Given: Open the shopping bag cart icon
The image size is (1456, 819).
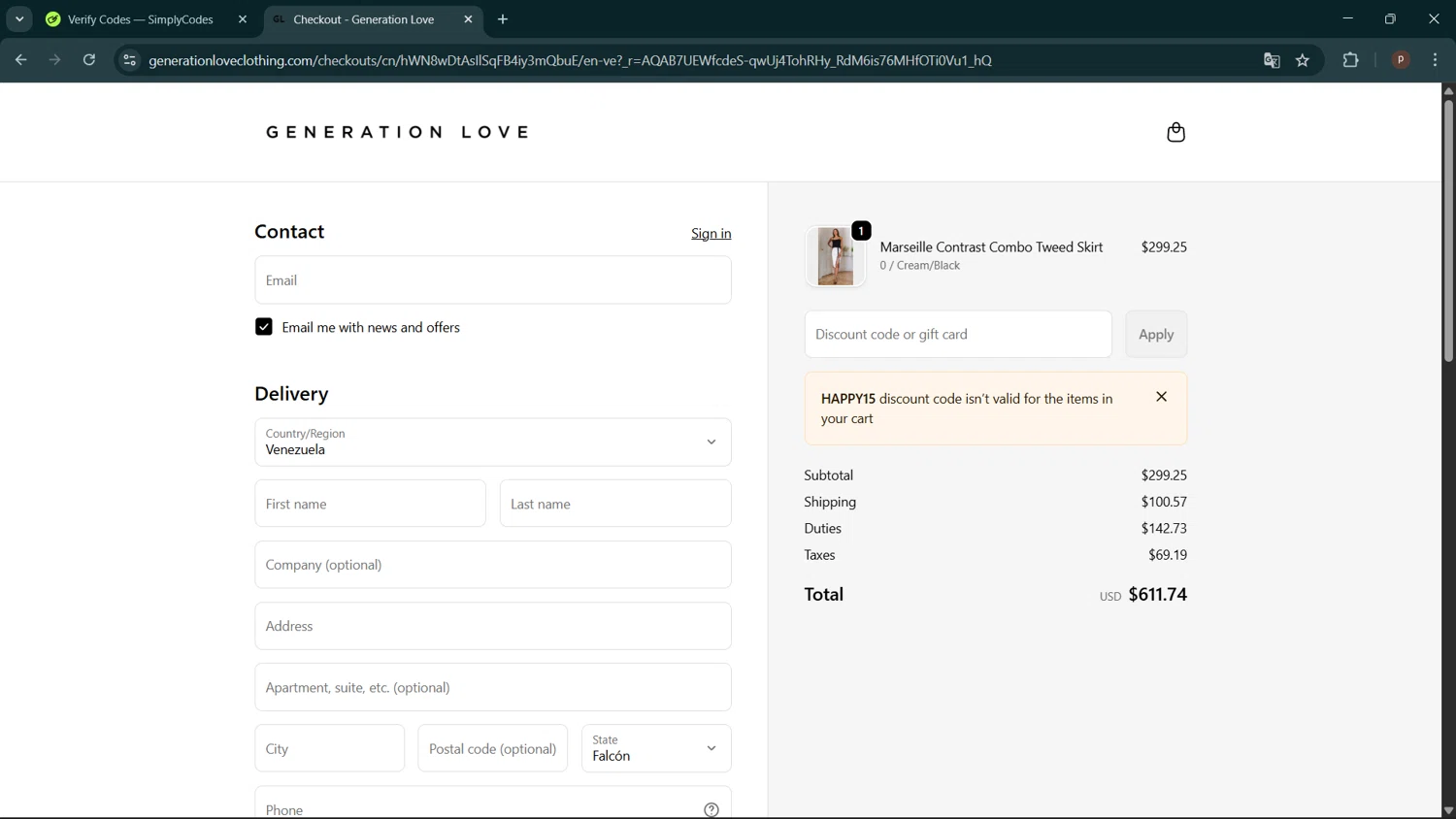Looking at the screenshot, I should pos(1175,132).
